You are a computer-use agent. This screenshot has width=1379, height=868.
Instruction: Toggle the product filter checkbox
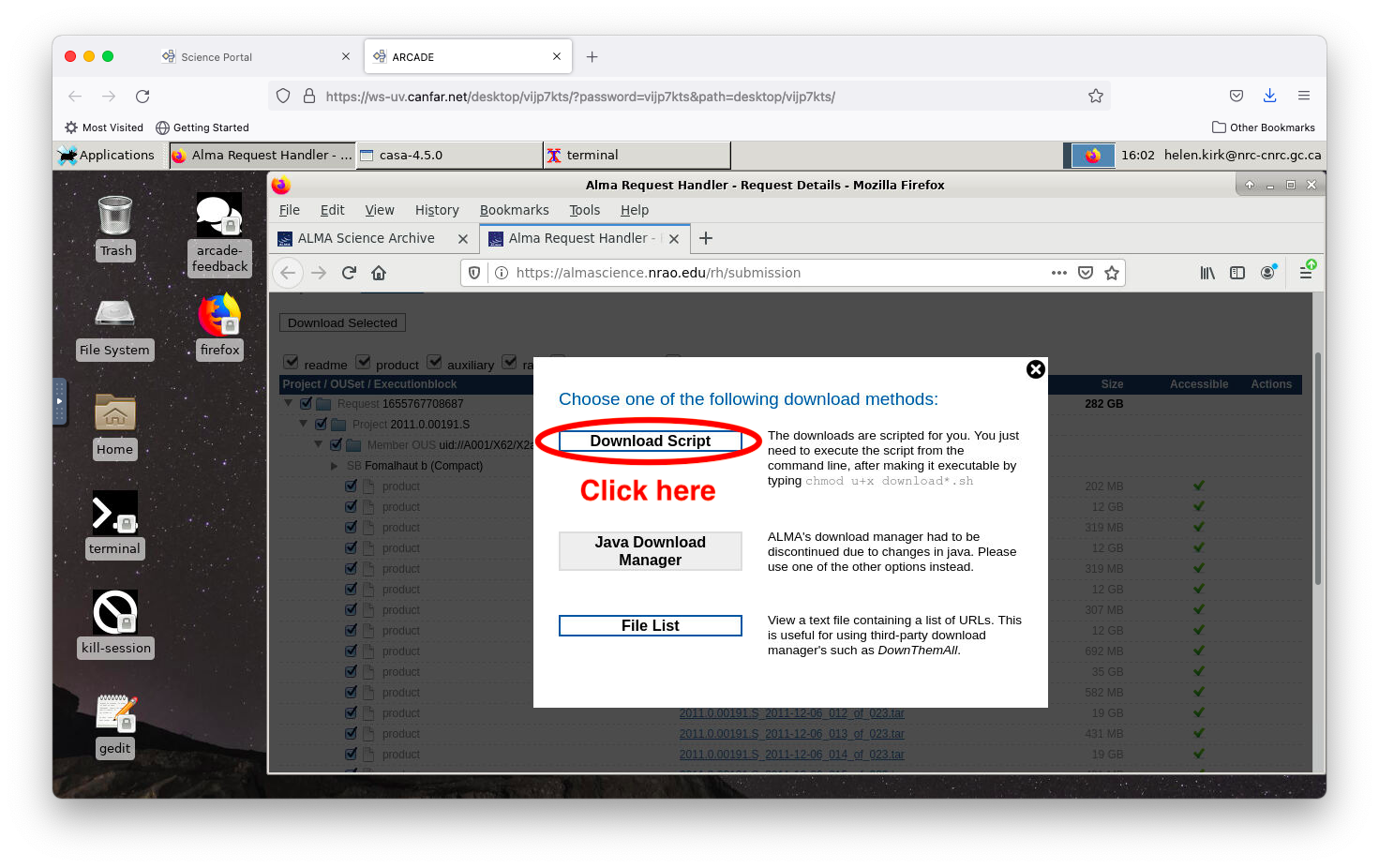point(363,362)
